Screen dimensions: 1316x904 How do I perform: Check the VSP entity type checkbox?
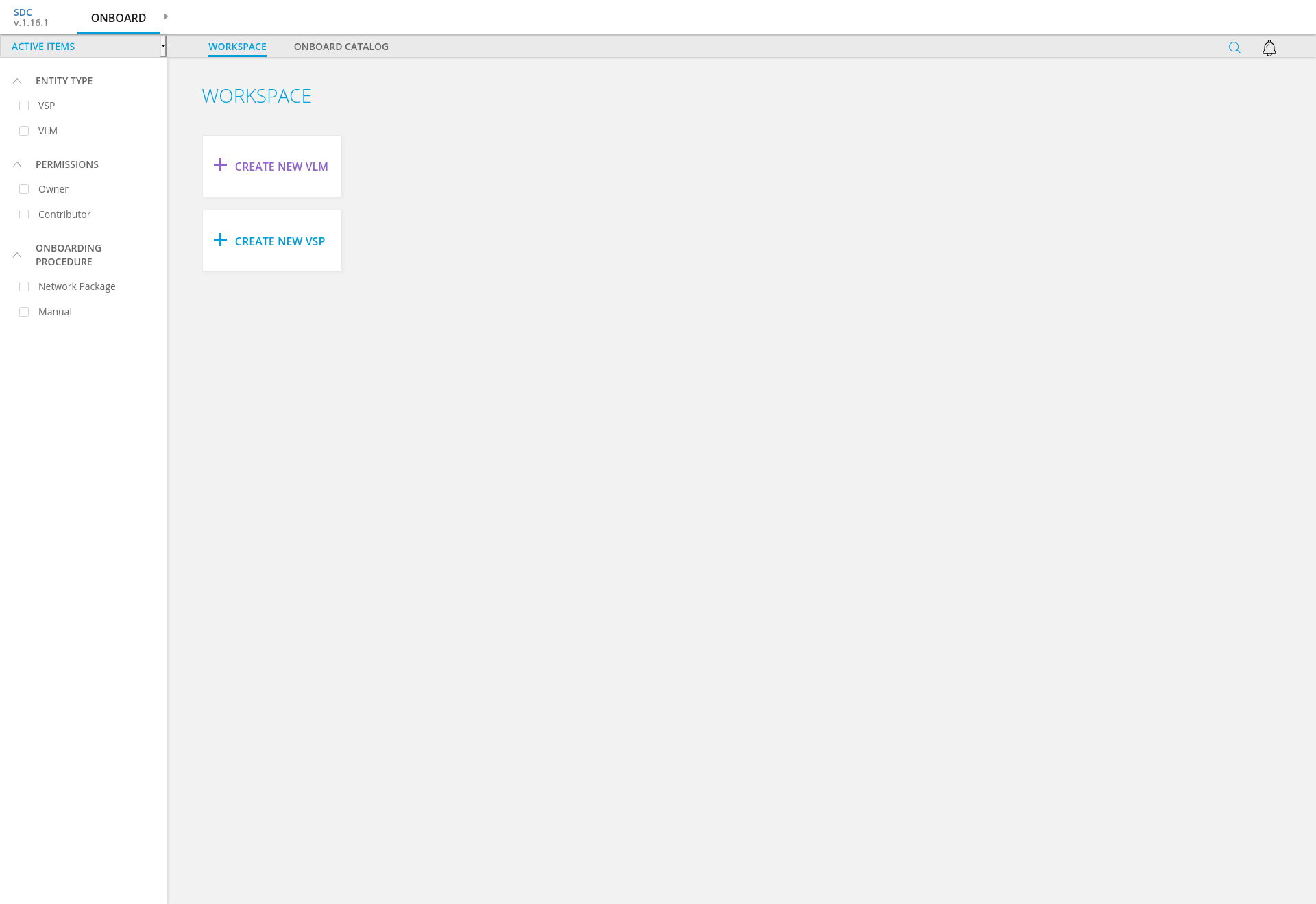coord(24,106)
